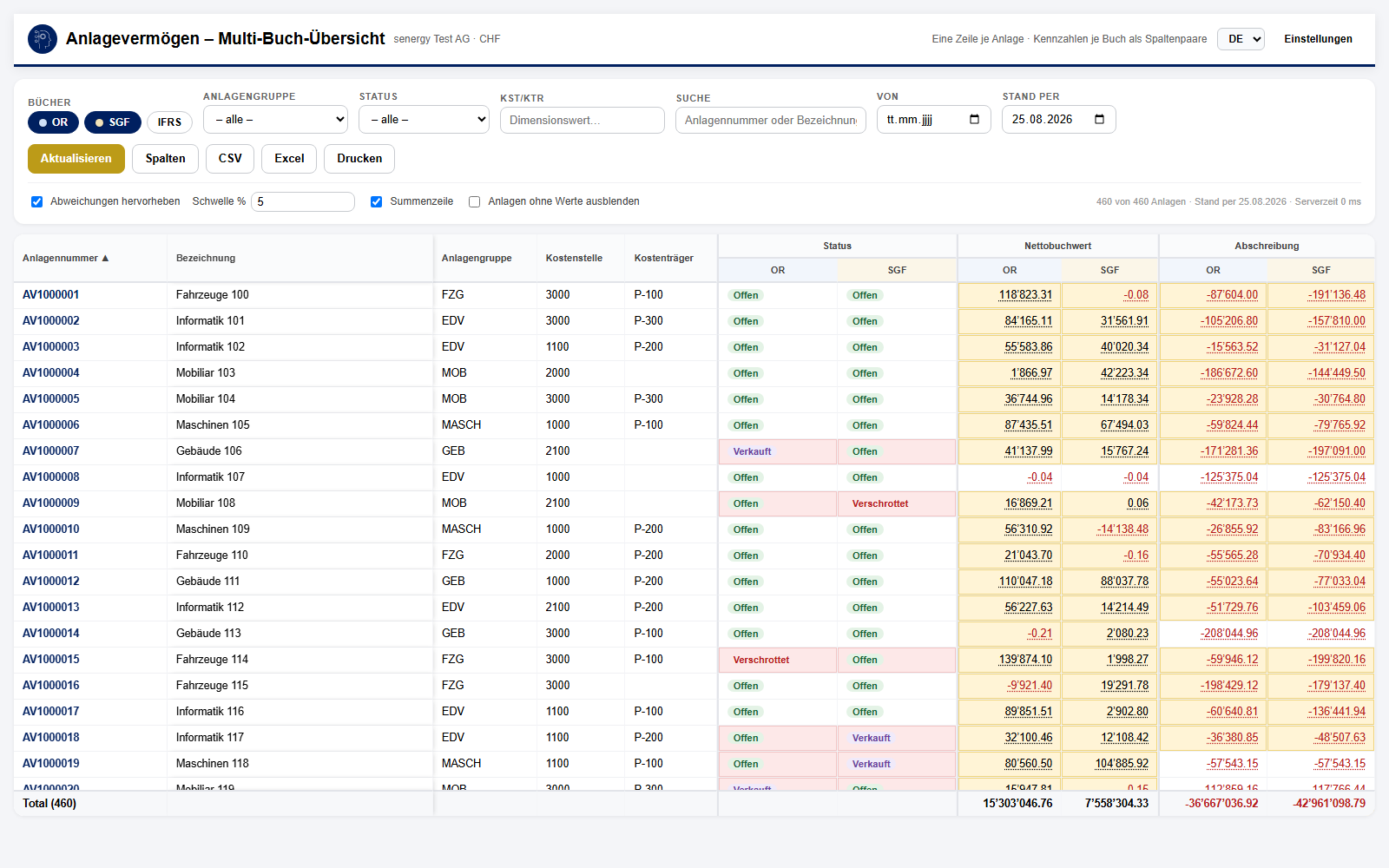The width and height of the screenshot is (1389, 868).
Task: Uncheck Abweichungen hervorheben checkbox
Action: click(37, 201)
